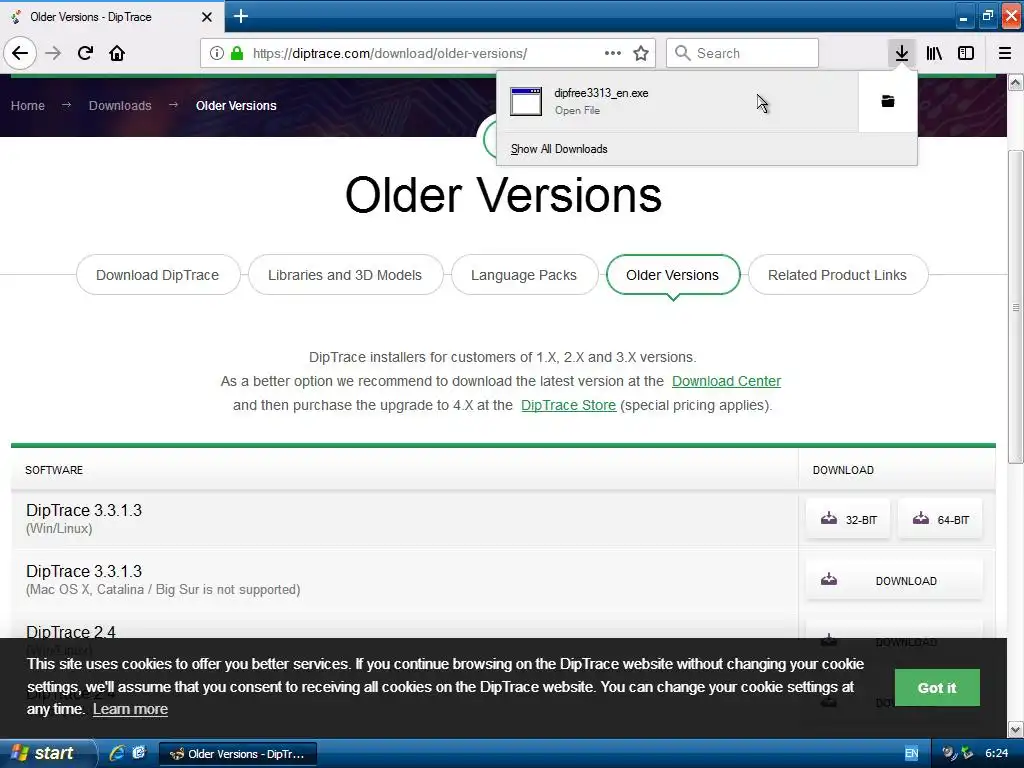The width and height of the screenshot is (1024, 768).
Task: Click Show All Downloads
Action: coord(559,149)
